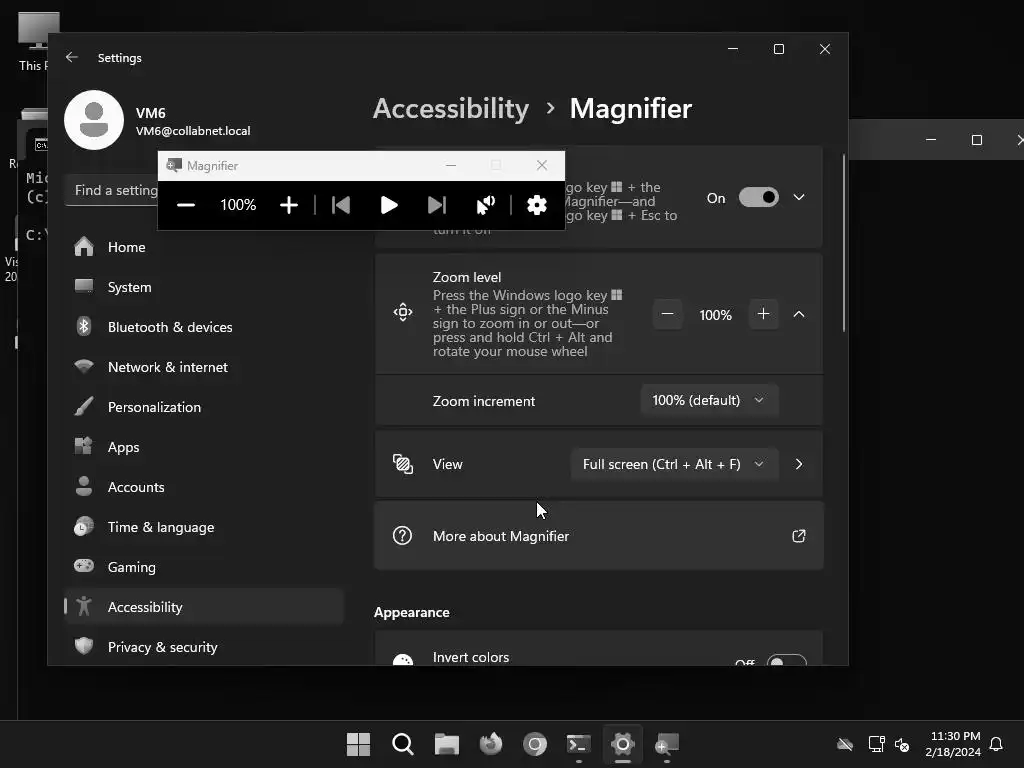1024x768 pixels.
Task: Click the Magnifier toolbar title bar icon
Action: click(174, 165)
